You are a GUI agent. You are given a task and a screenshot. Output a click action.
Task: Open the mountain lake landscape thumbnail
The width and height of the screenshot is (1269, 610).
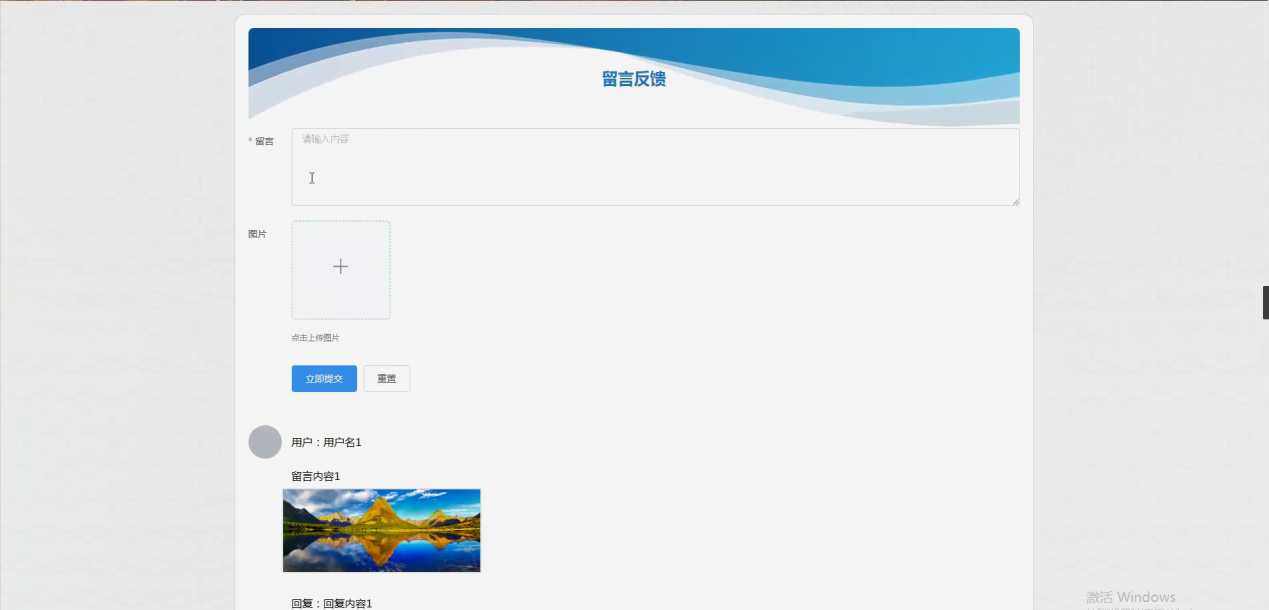point(381,530)
